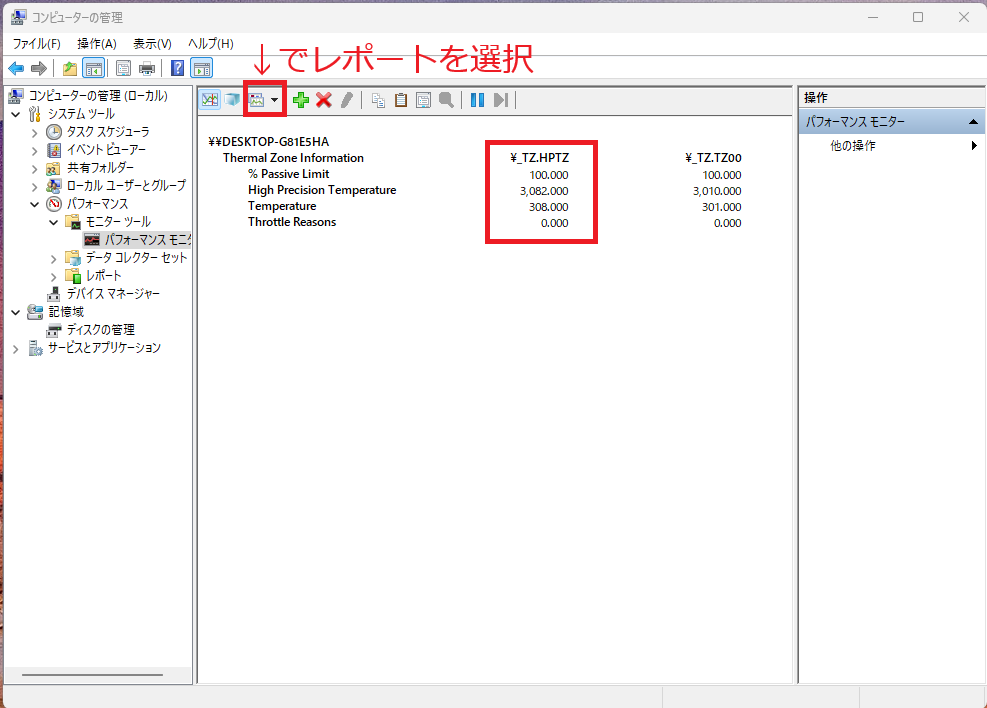Click the print icon in the top toolbar
Viewport: 987px width, 708px height.
click(146, 67)
